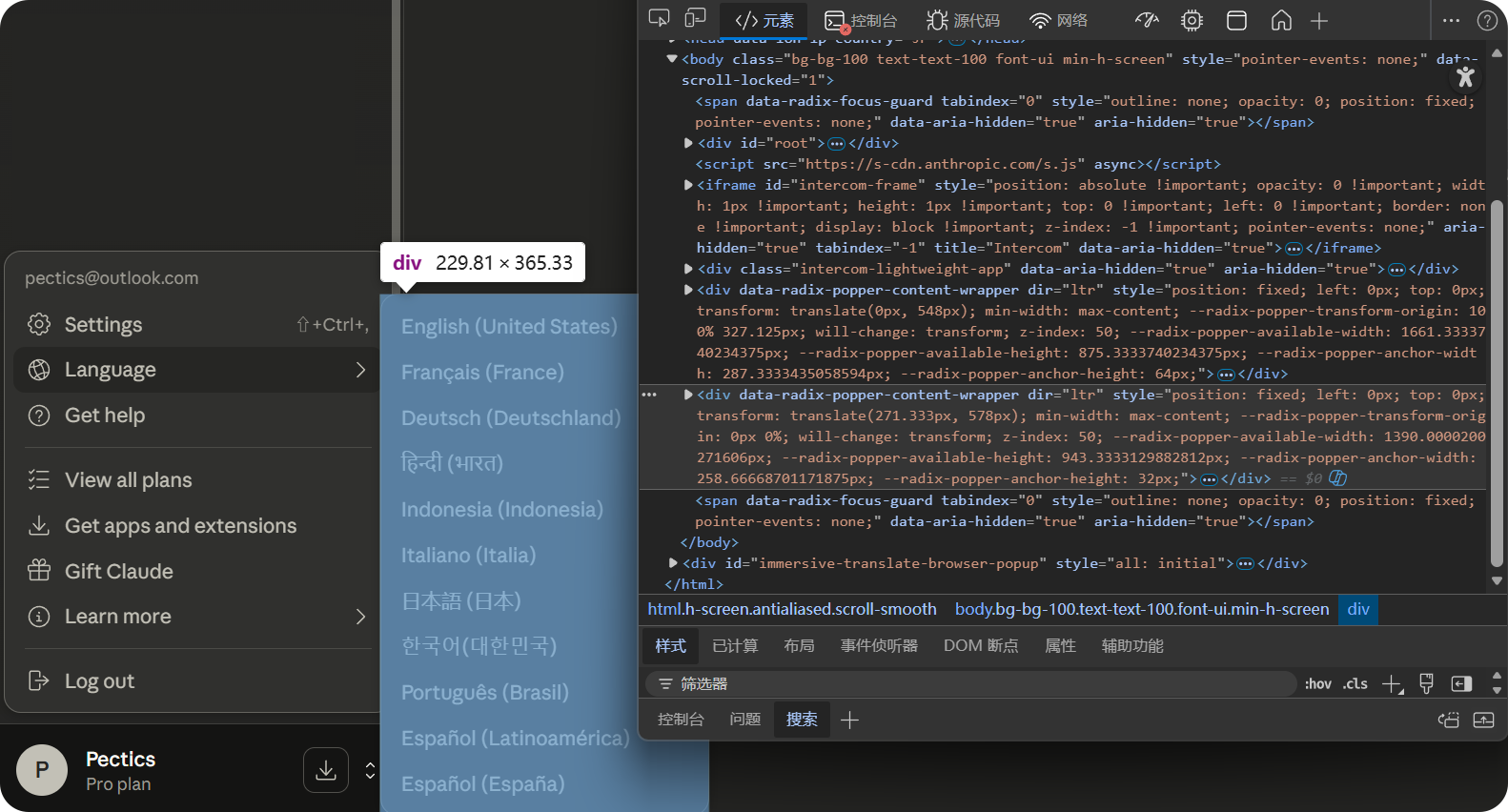Select English (United States) language
The height and width of the screenshot is (812, 1508).
(x=509, y=327)
